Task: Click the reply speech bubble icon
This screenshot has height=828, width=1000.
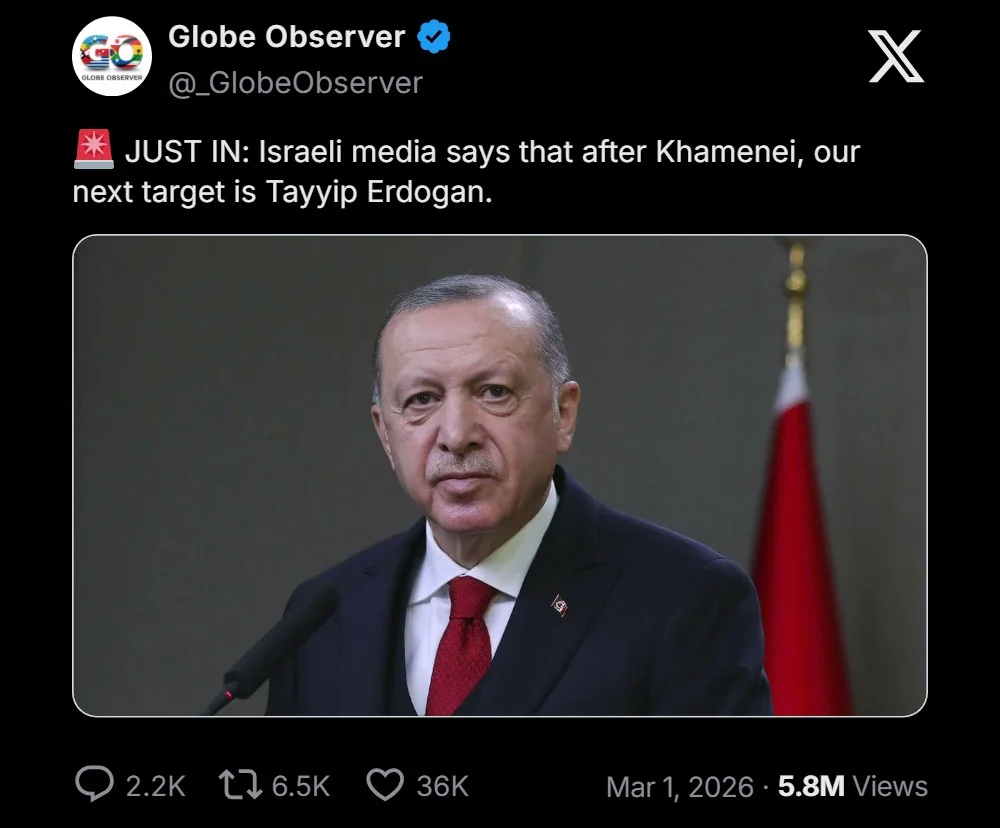Action: pyautogui.click(x=94, y=783)
